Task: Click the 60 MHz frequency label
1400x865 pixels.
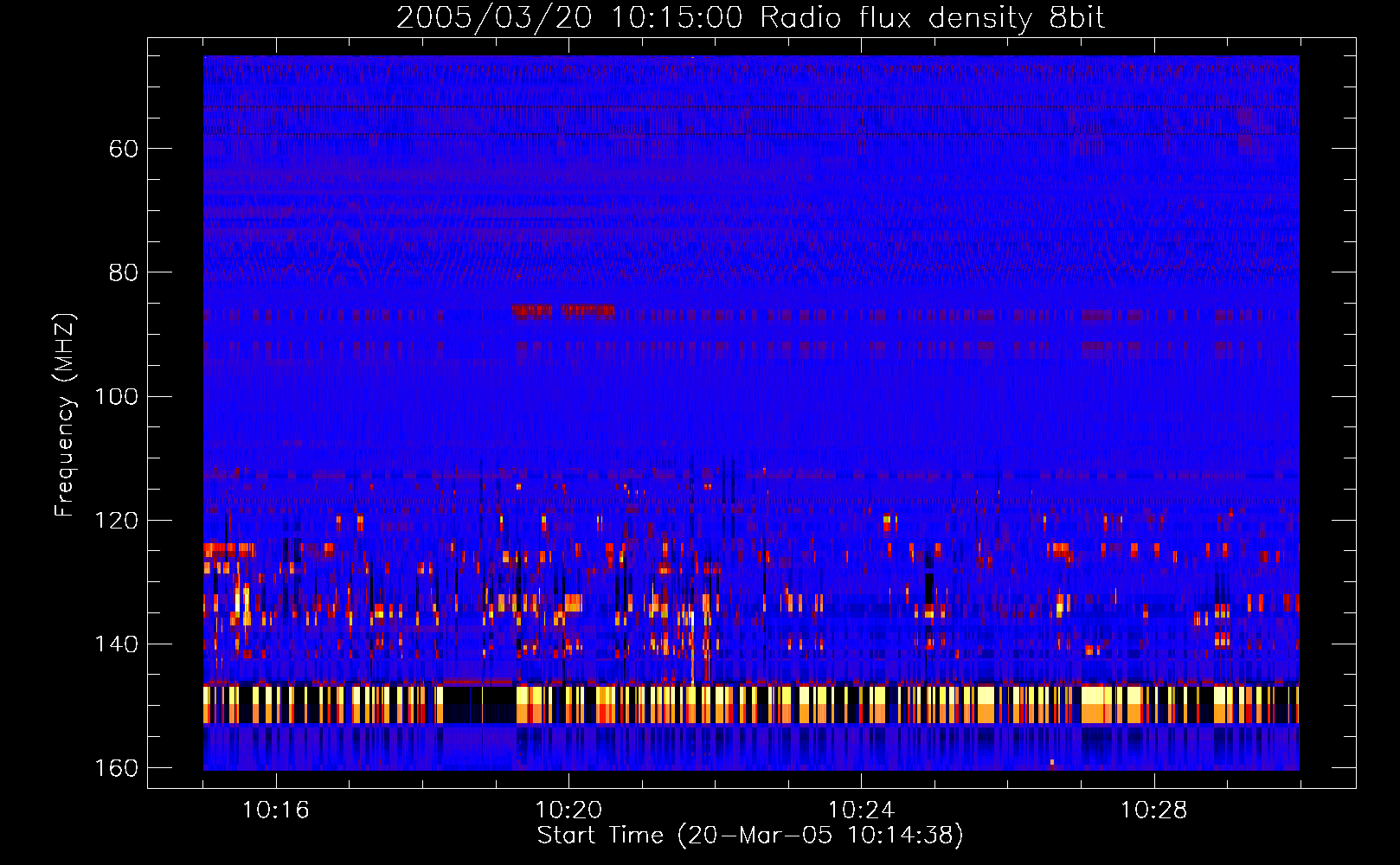Action: point(124,149)
